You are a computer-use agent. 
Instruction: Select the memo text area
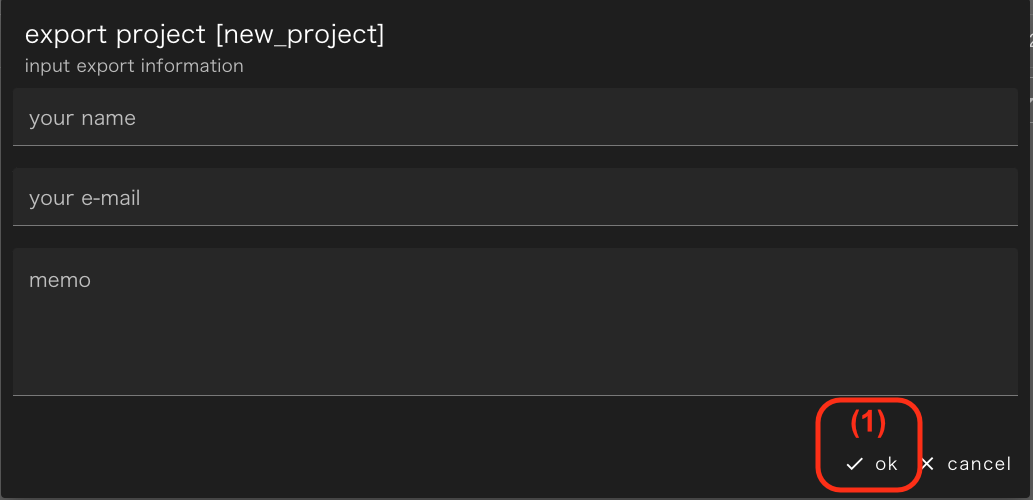[515, 321]
